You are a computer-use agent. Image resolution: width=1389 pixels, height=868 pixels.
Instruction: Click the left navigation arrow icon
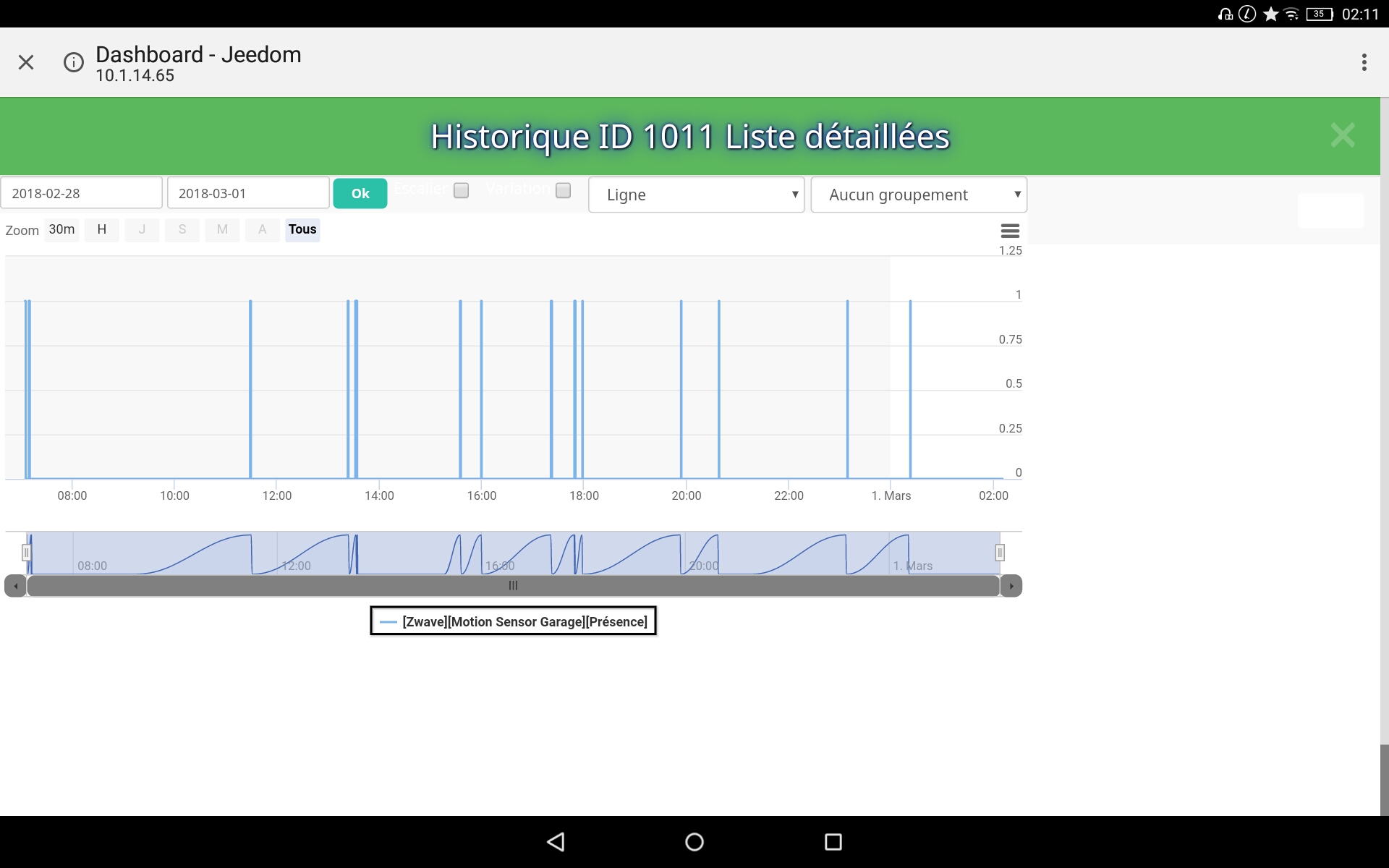click(15, 586)
